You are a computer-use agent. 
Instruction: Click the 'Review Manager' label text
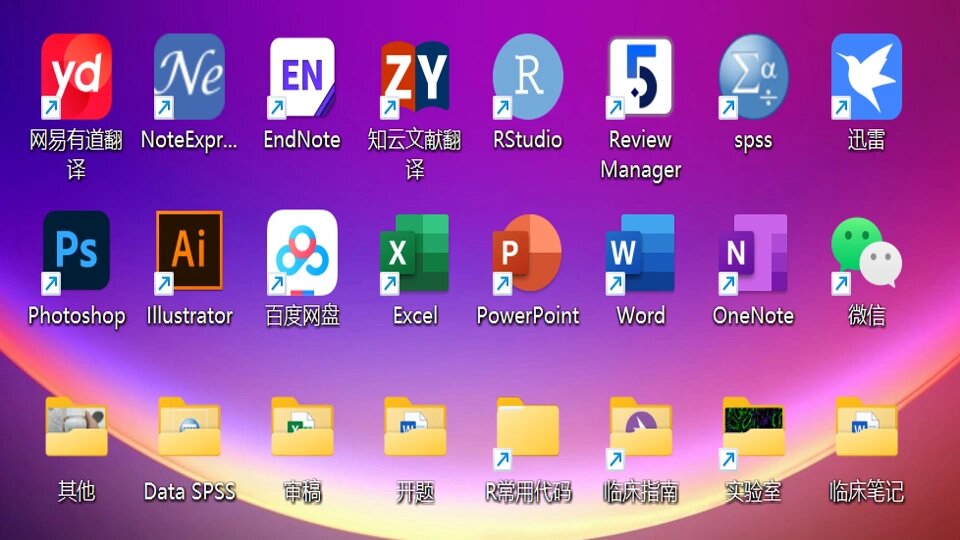tap(640, 155)
